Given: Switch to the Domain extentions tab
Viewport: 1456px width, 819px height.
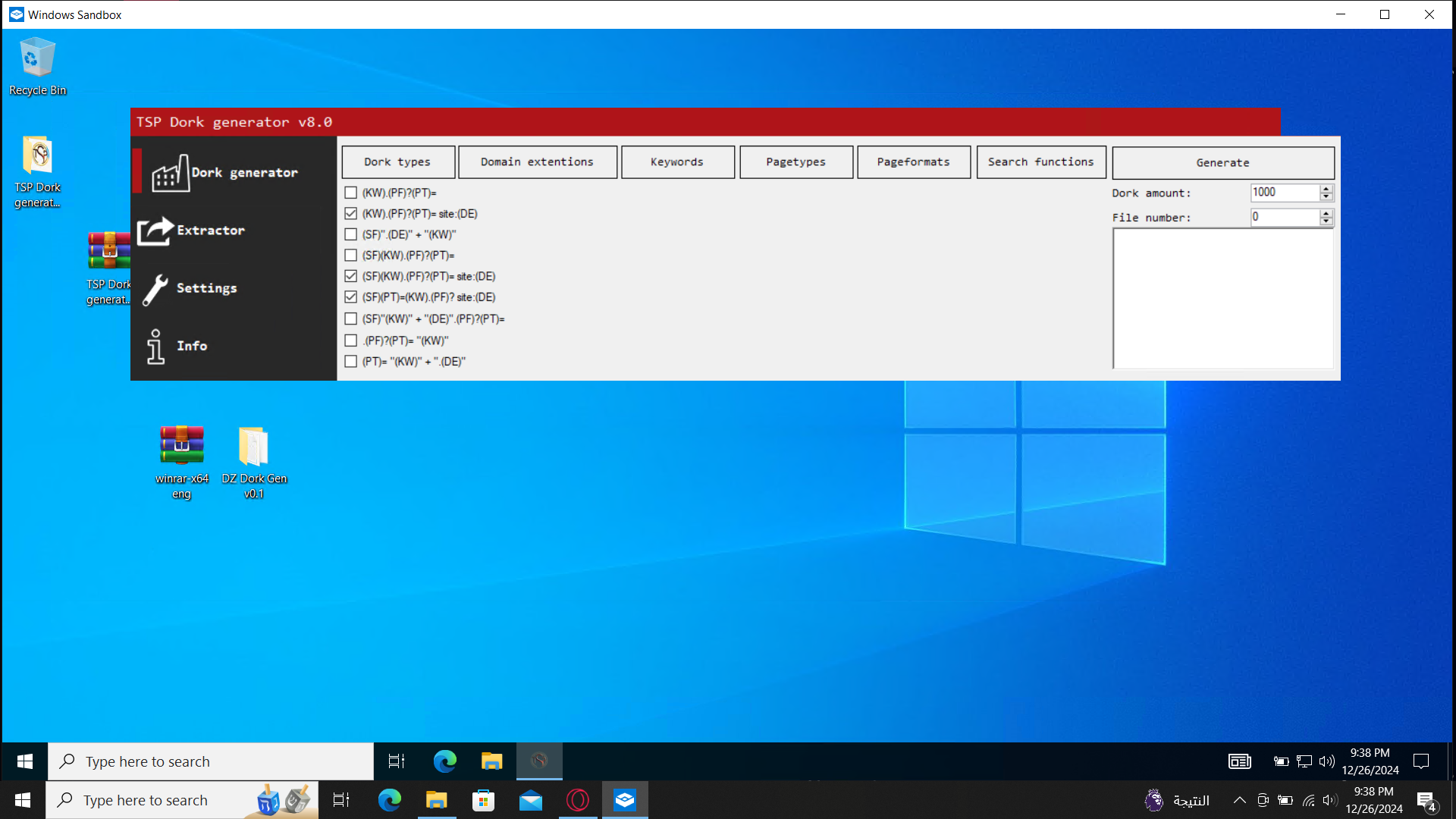Looking at the screenshot, I should click(538, 162).
